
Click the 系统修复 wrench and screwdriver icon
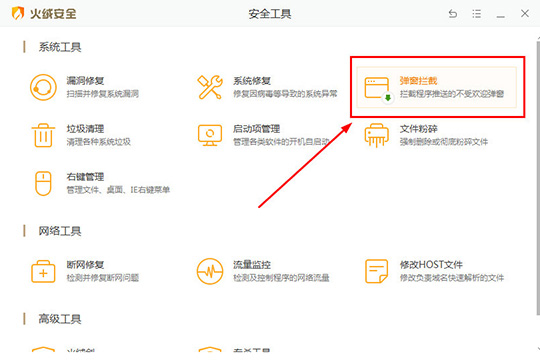(x=210, y=88)
